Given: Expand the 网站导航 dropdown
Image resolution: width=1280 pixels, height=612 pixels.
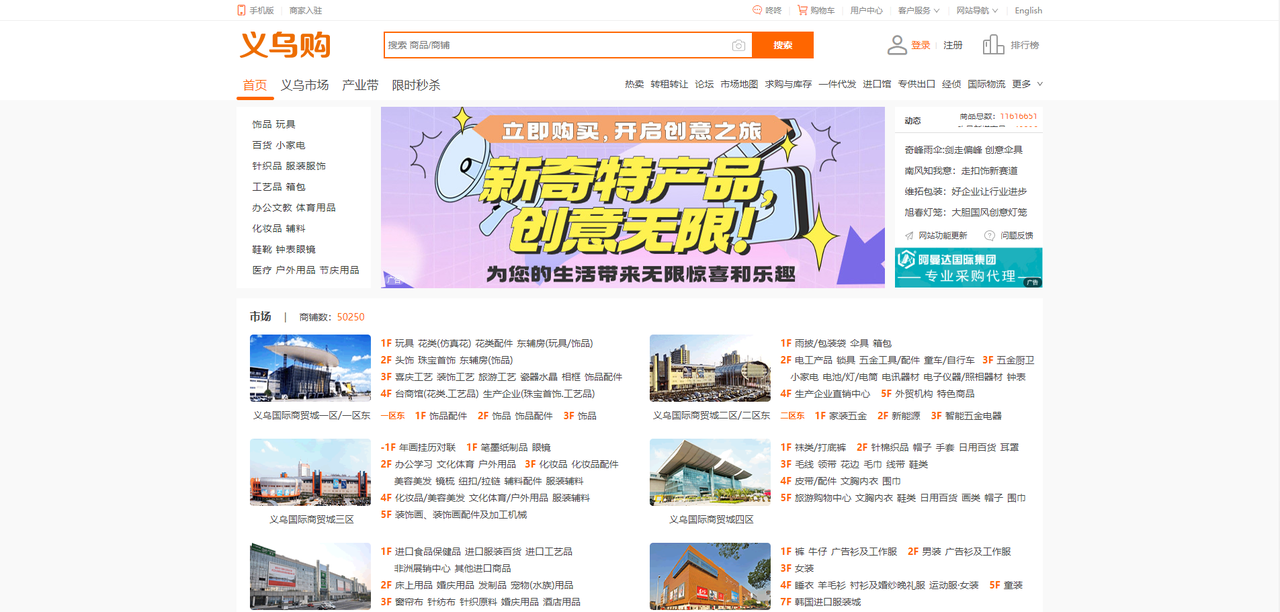Looking at the screenshot, I should point(977,10).
